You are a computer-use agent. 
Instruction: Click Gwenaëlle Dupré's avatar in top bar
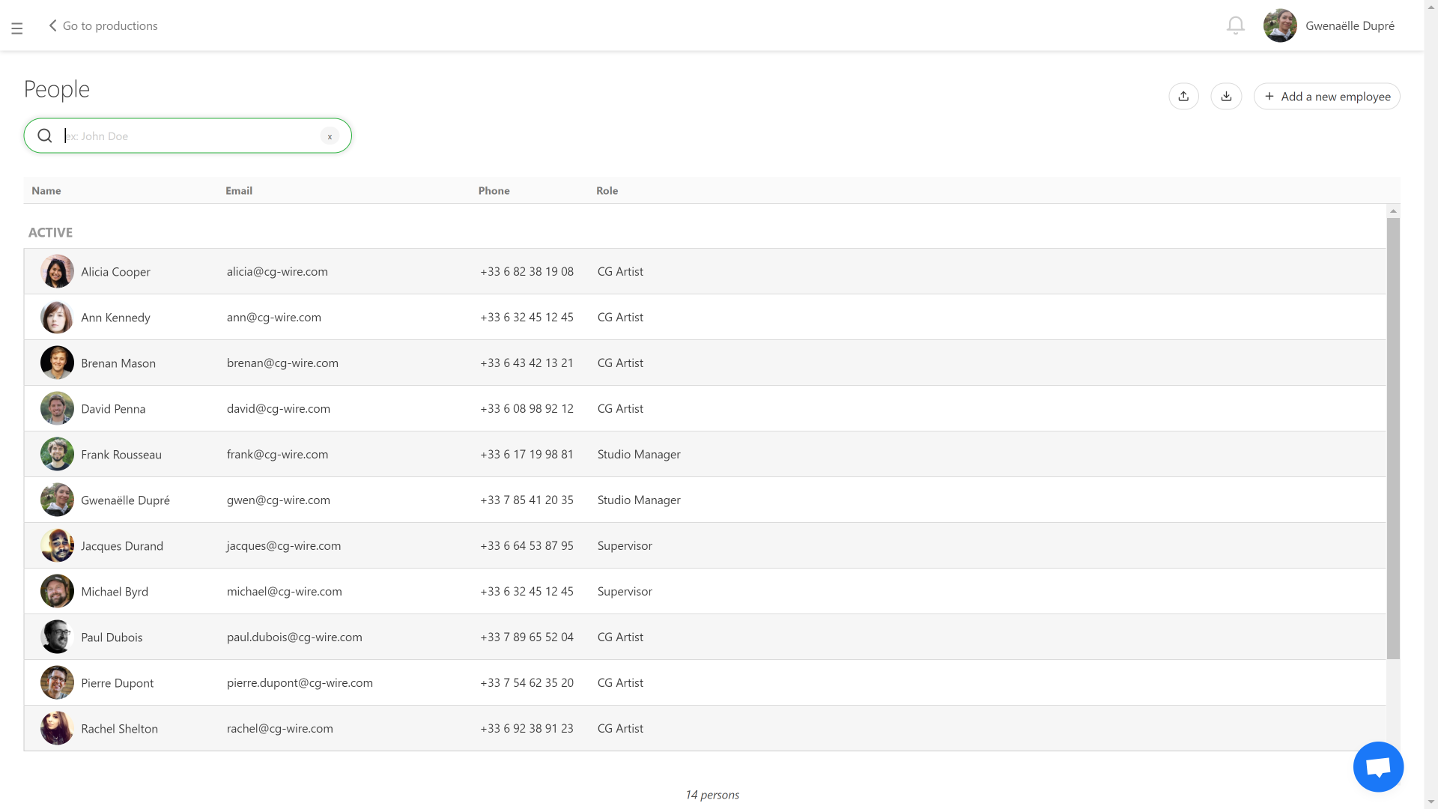pos(1279,26)
